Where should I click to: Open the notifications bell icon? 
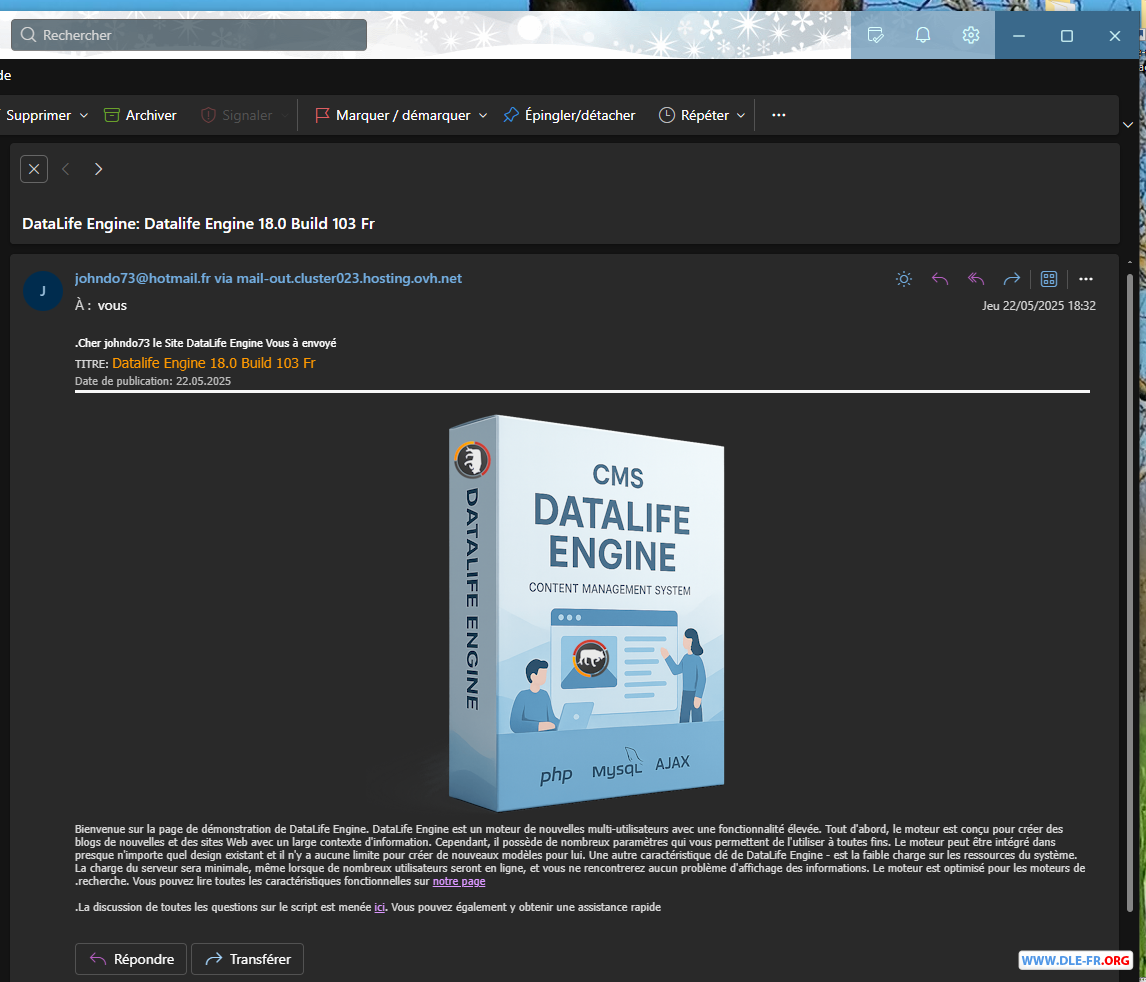(x=923, y=35)
